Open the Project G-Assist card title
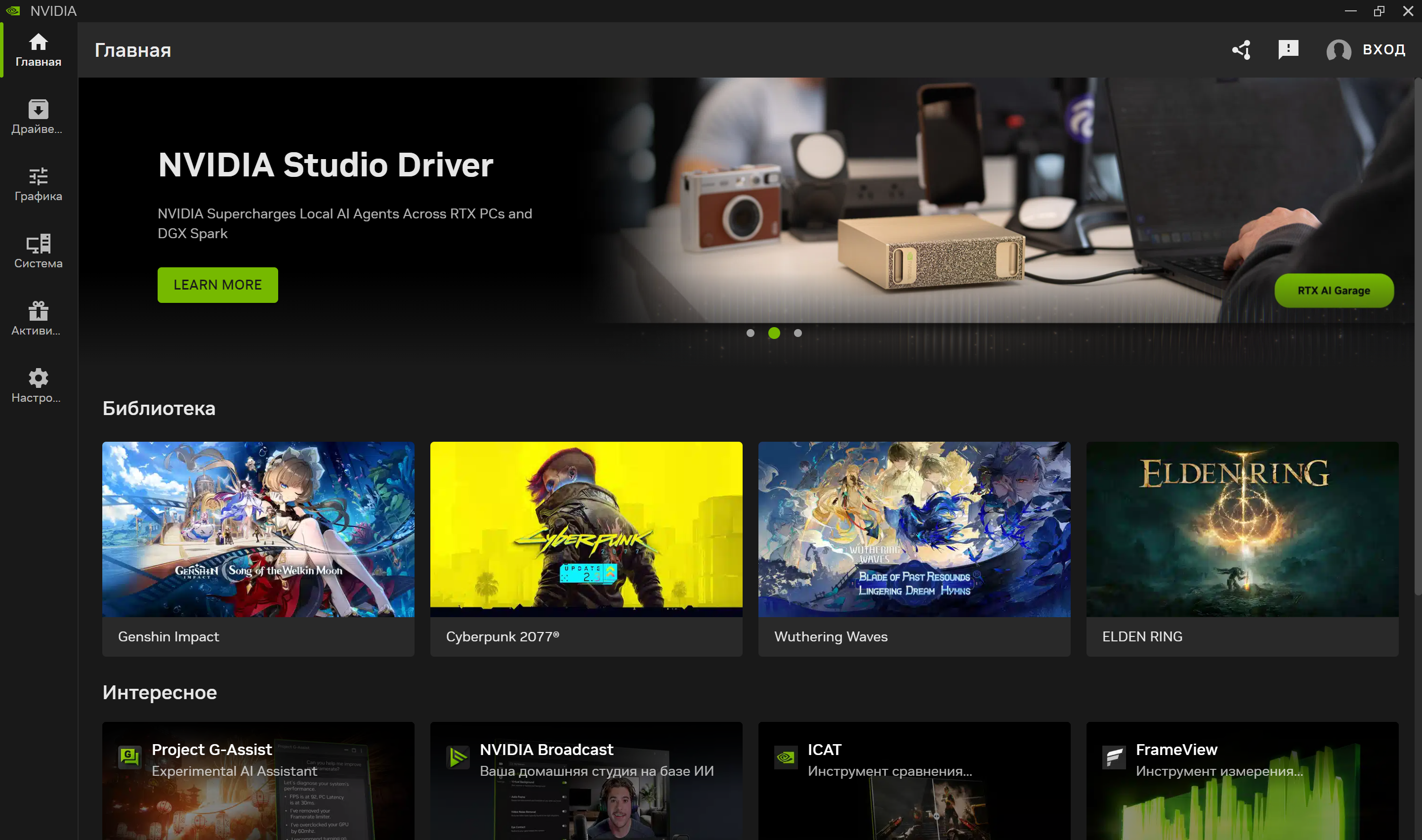Image resolution: width=1422 pixels, height=840 pixels. tap(211, 750)
